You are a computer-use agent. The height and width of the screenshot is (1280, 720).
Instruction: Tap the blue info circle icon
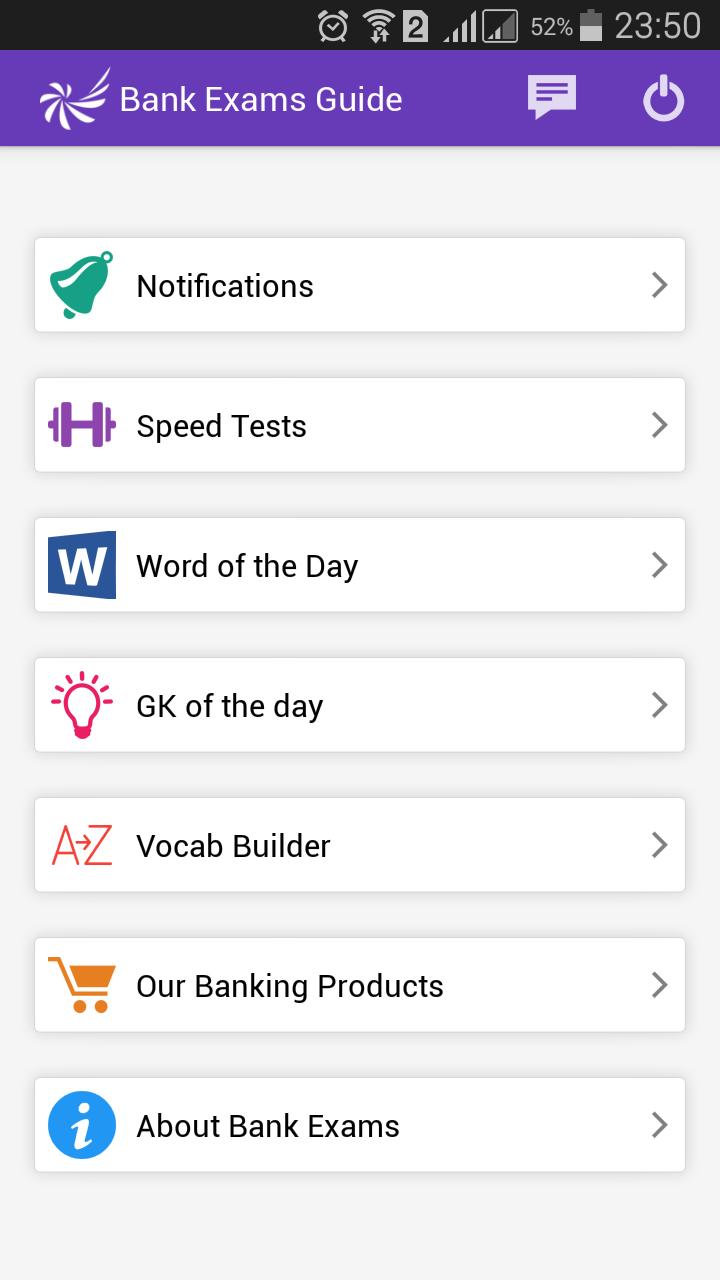(x=81, y=1125)
